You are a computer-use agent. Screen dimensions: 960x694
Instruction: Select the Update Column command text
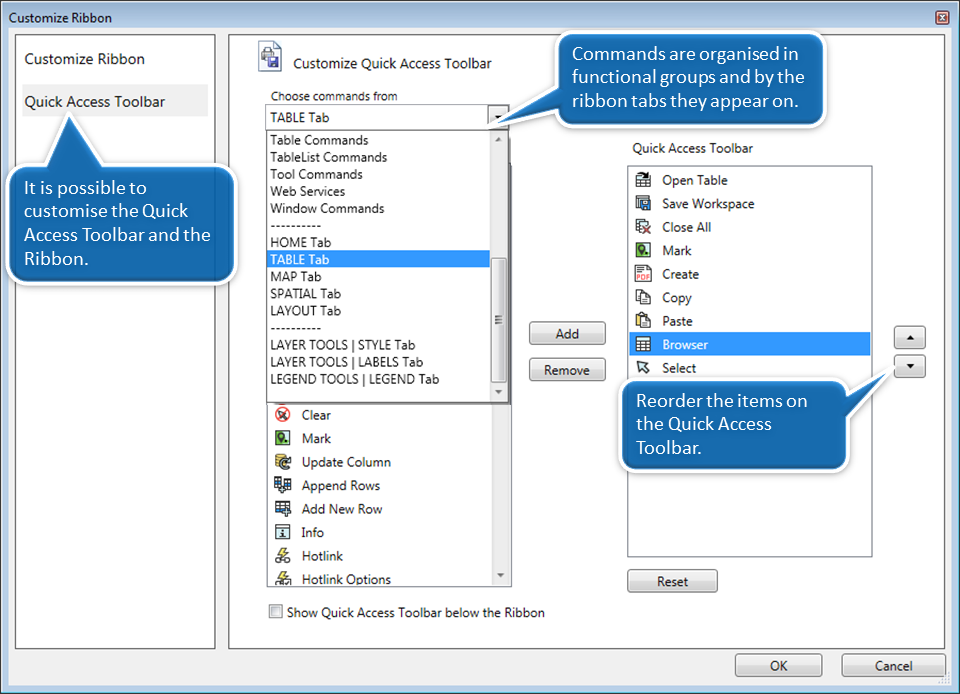pos(346,462)
